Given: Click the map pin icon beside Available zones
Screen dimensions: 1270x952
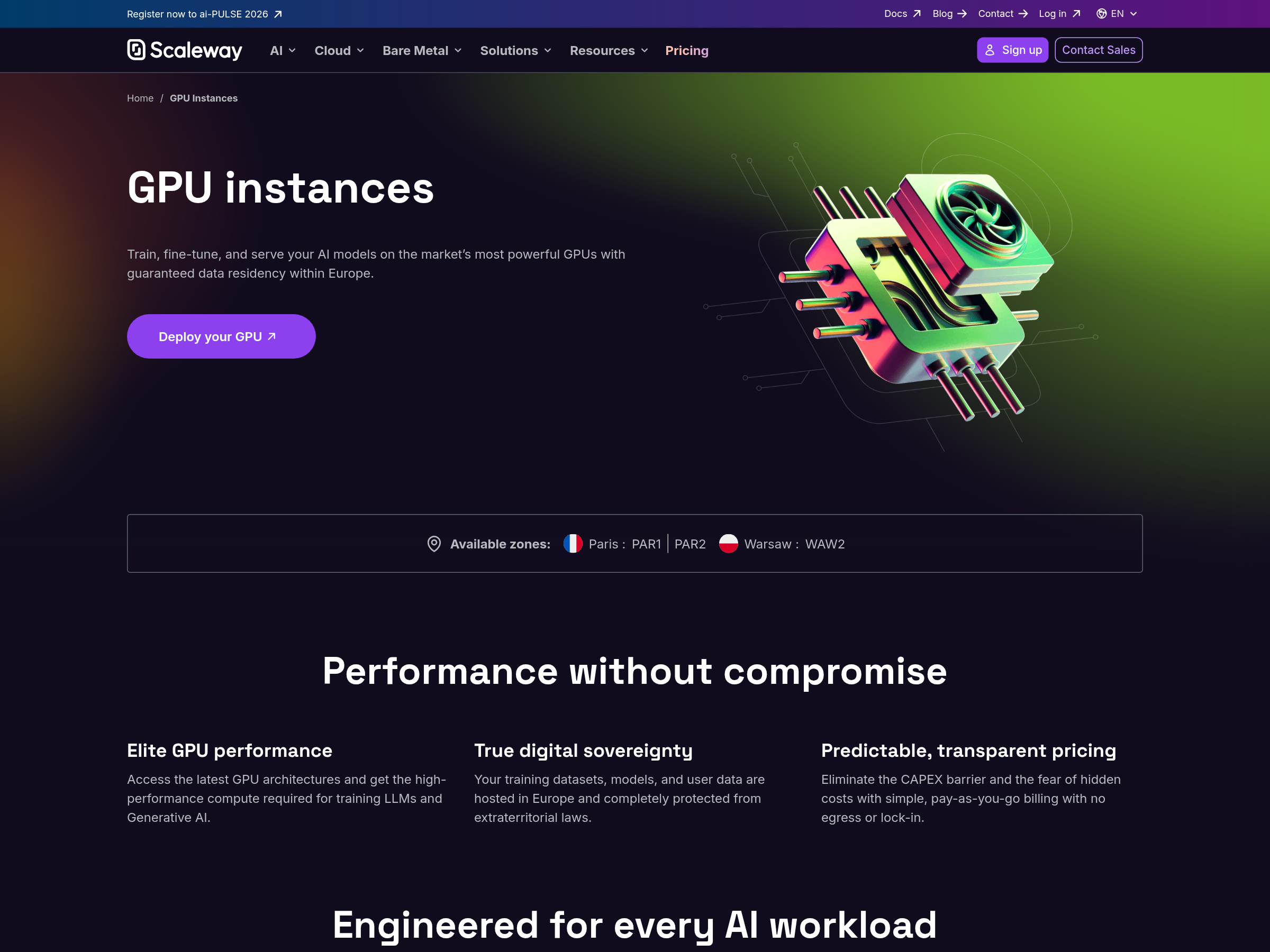Looking at the screenshot, I should (434, 544).
